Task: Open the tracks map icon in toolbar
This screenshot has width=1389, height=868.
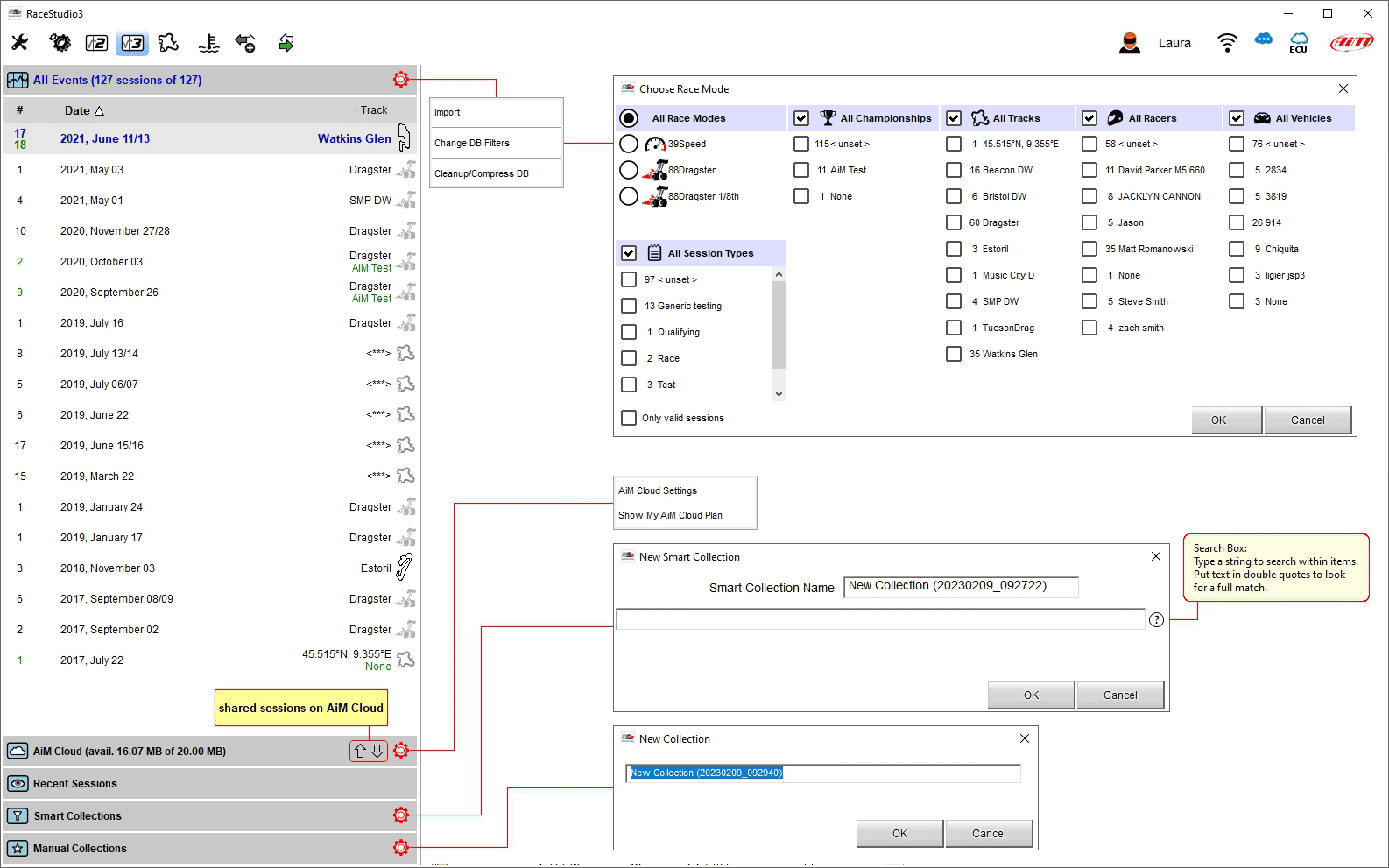Action: pyautogui.click(x=168, y=42)
